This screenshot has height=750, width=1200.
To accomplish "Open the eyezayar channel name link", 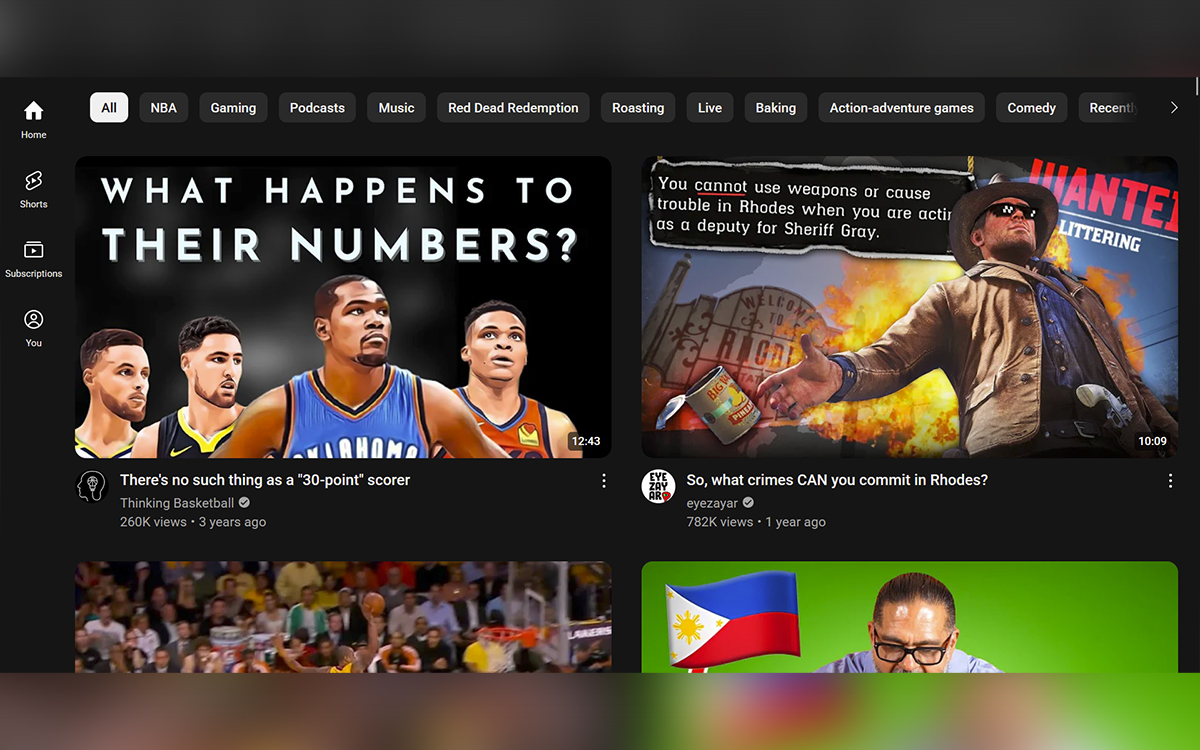I will click(711, 503).
